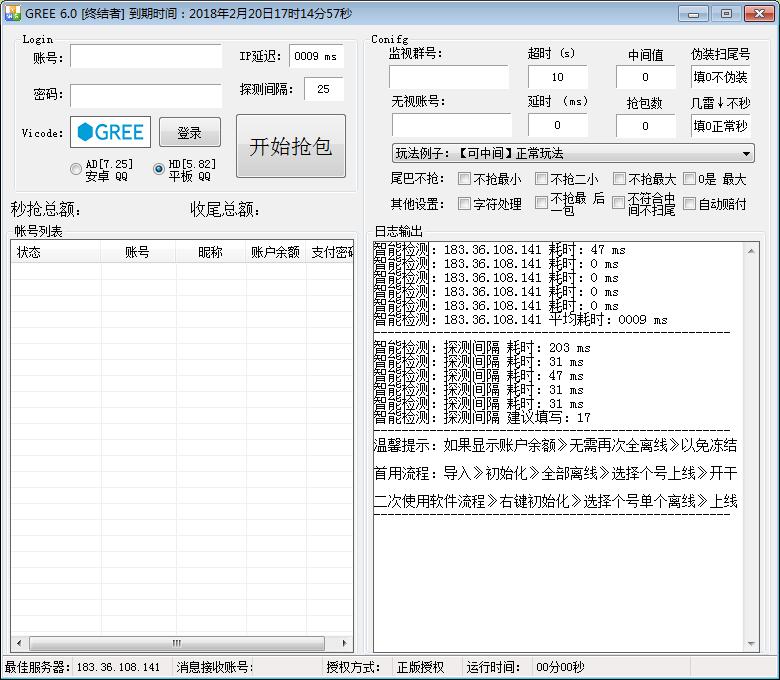The image size is (780, 680).
Task: Toggle the 不抢二小 checkbox
Action: point(541,179)
